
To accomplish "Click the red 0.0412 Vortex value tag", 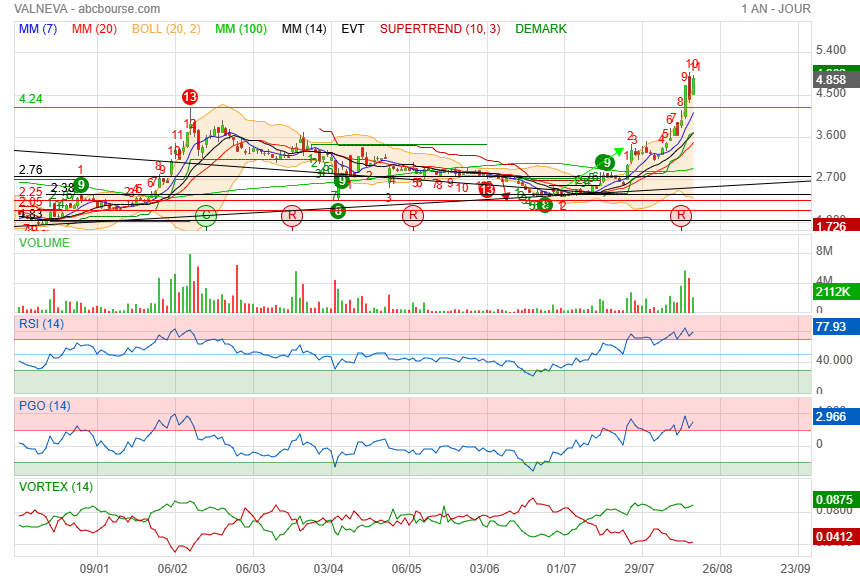I will (836, 537).
